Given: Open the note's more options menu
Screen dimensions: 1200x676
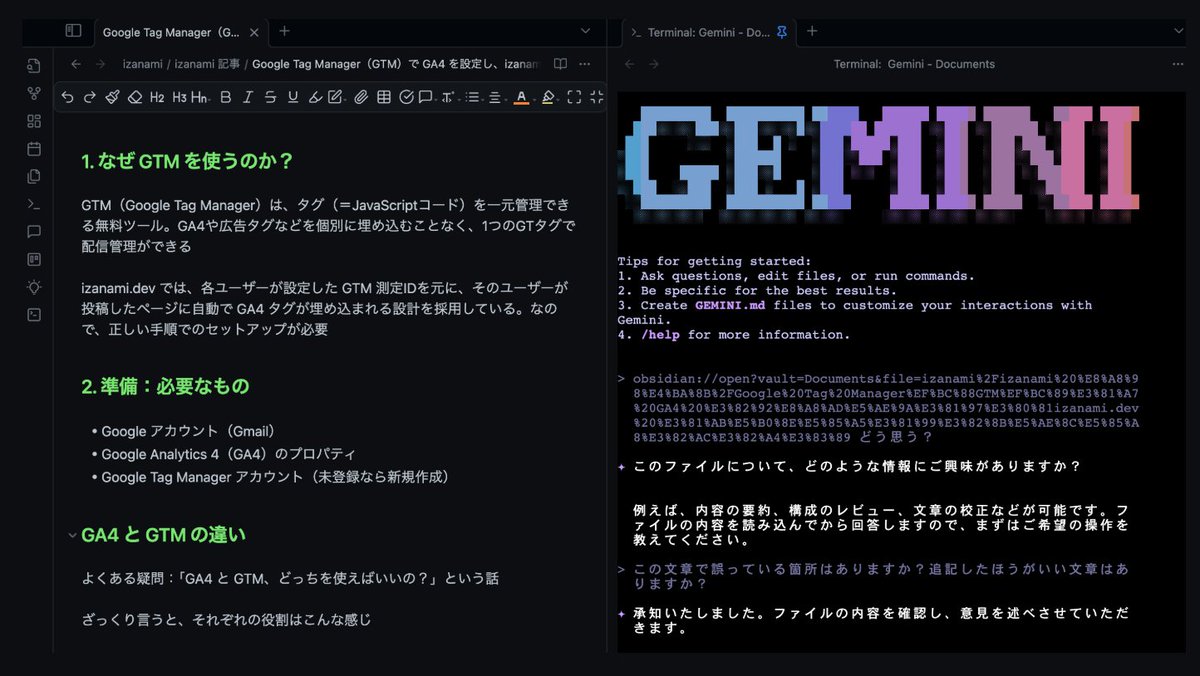Looking at the screenshot, I should pos(586,64).
